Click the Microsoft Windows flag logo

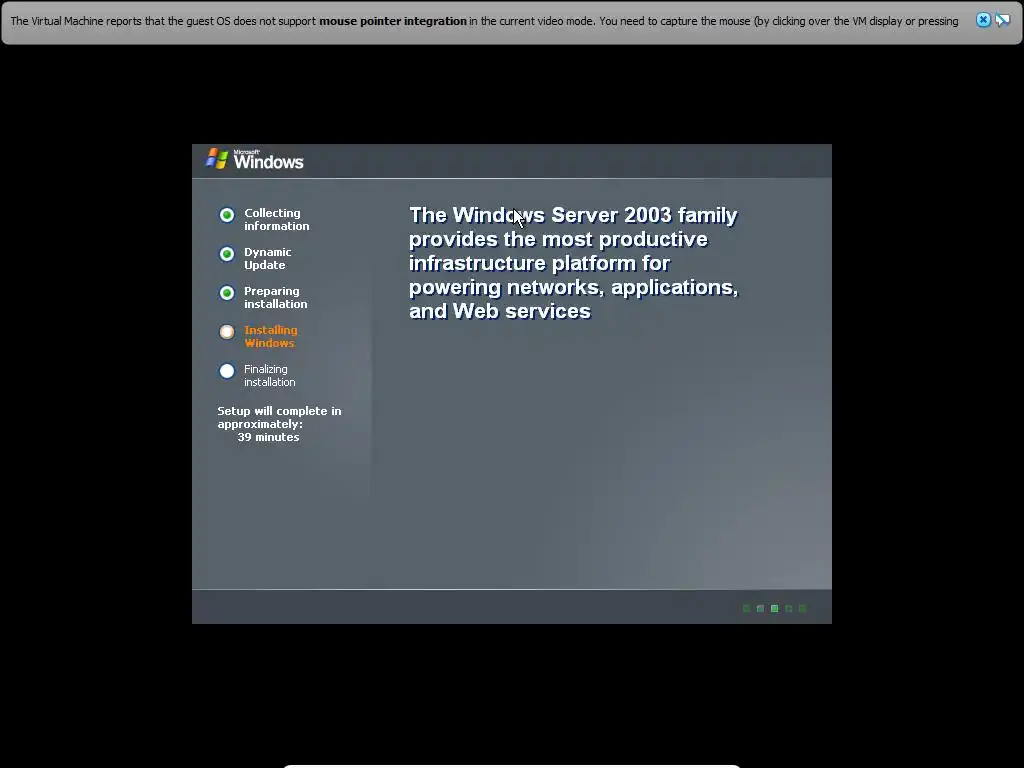coord(217,159)
